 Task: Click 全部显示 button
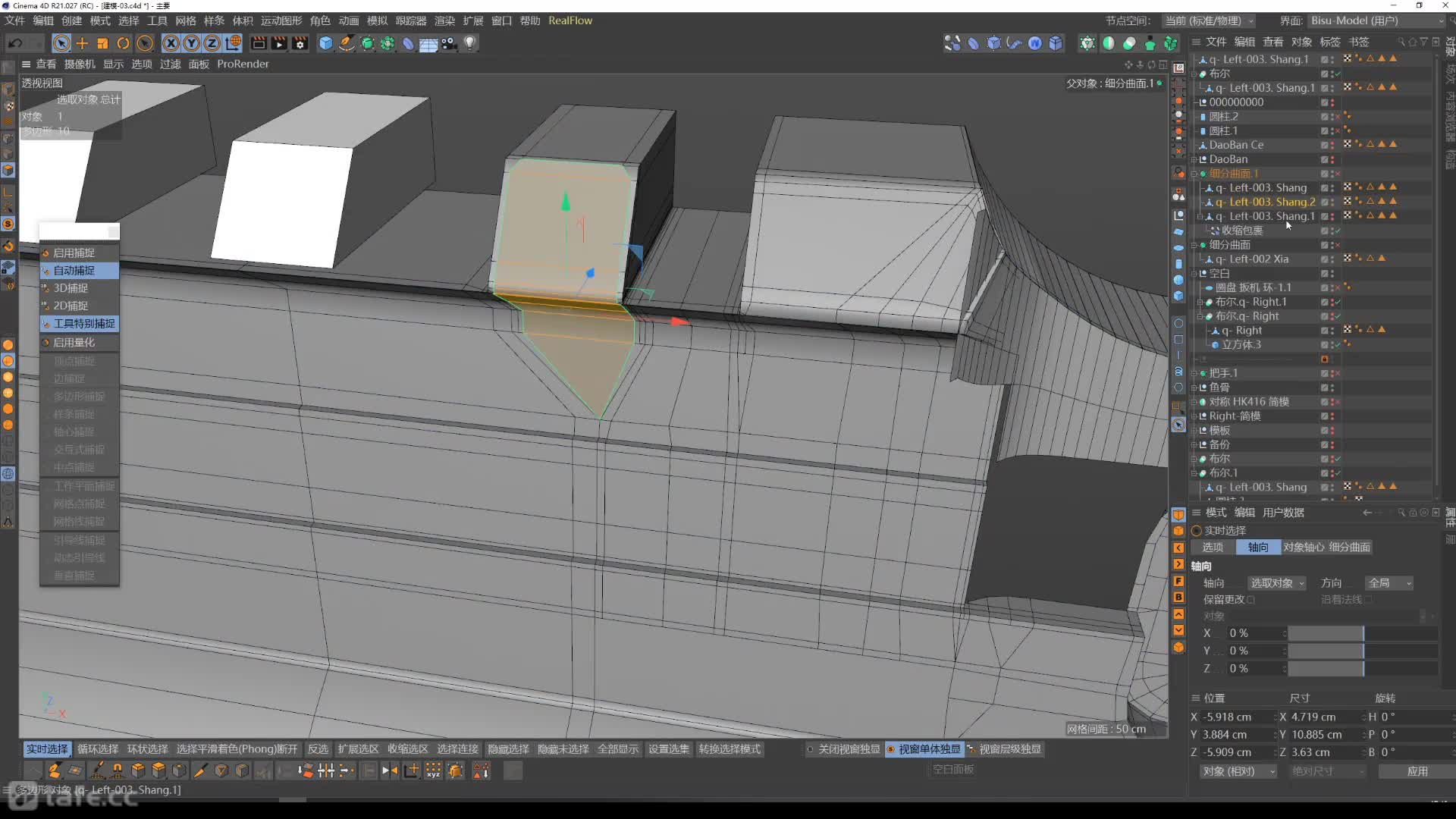618,748
